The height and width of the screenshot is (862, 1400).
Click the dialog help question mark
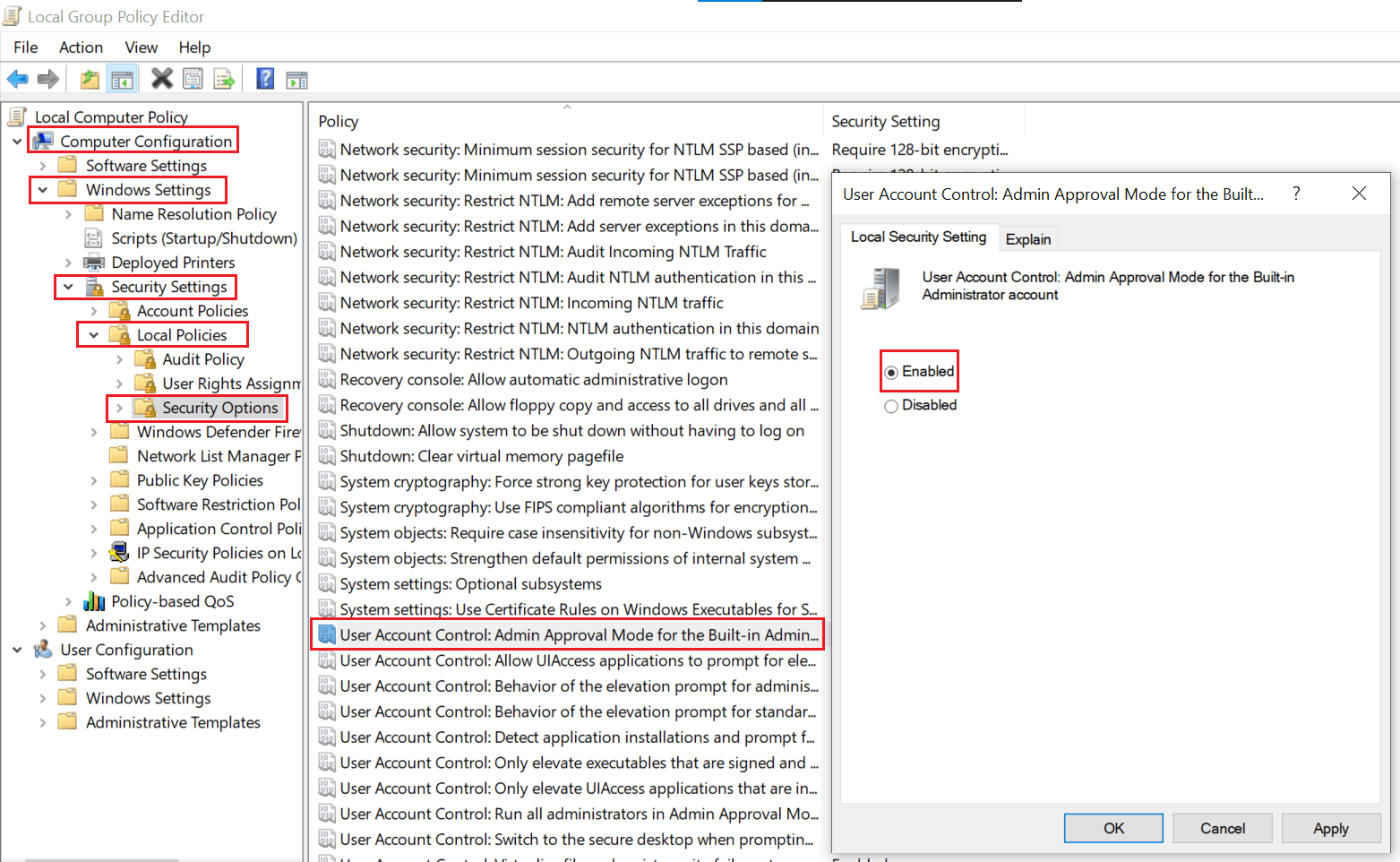[1296, 194]
